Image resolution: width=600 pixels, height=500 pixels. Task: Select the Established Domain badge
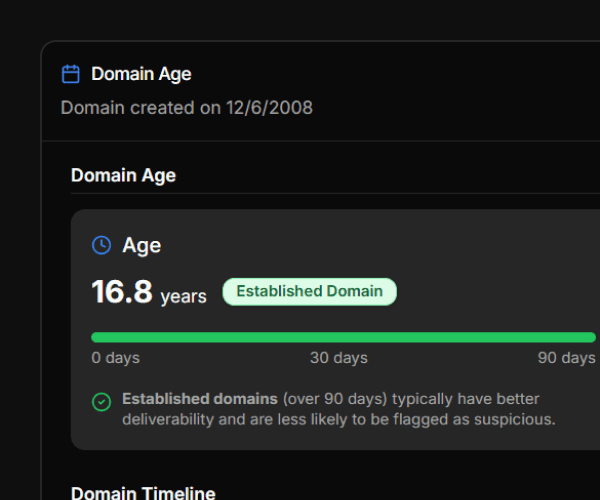309,291
